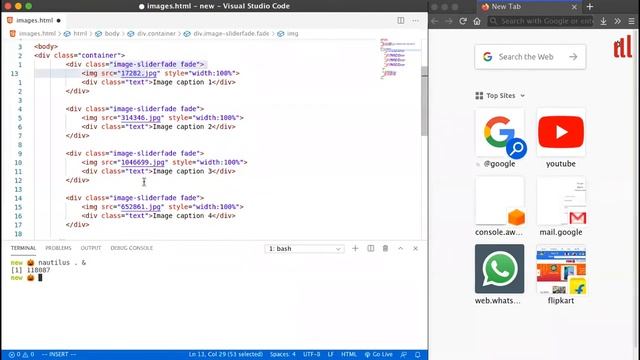Open the bash terminal selector dropdown
Viewport: 640px width, 360px height.
[304, 249]
